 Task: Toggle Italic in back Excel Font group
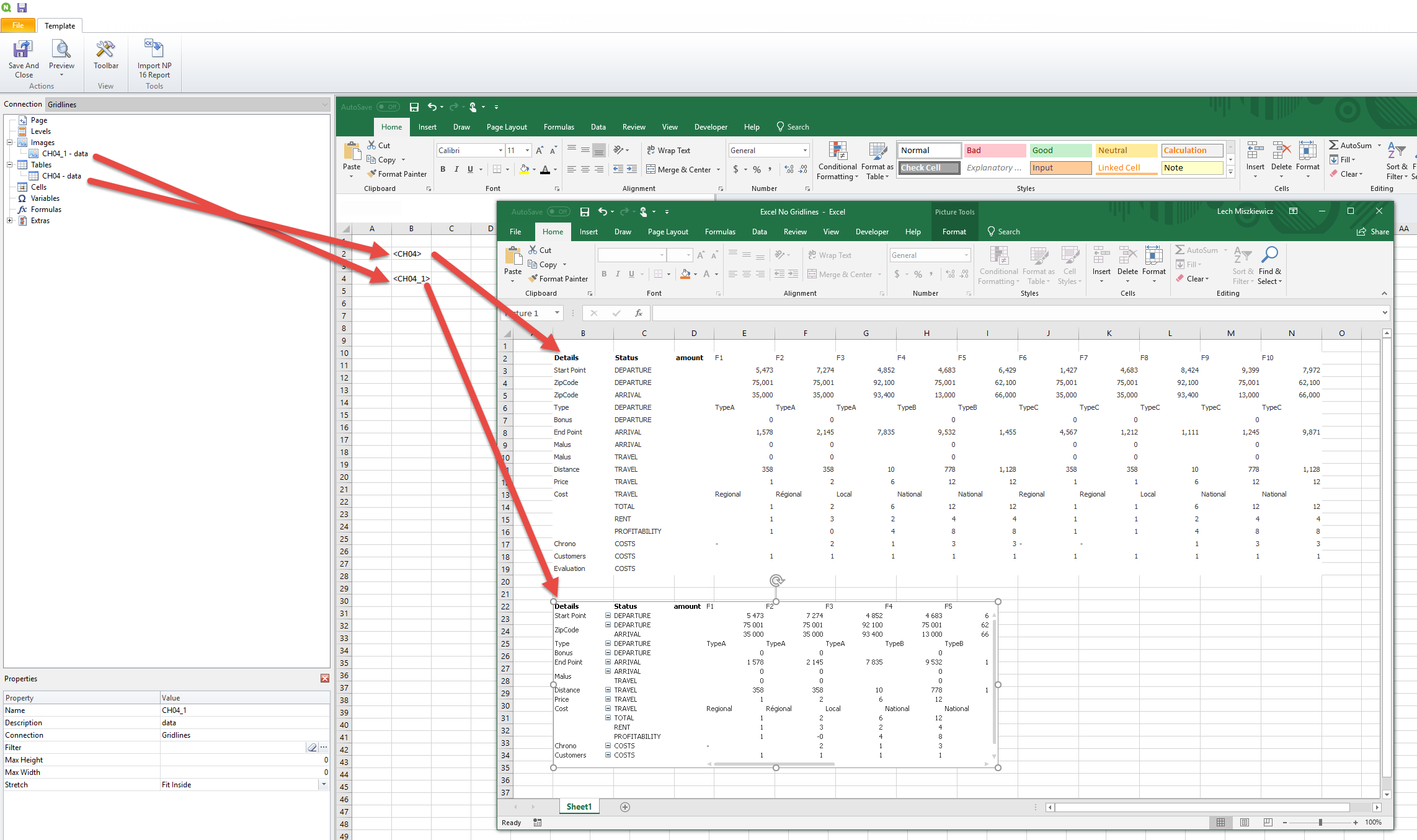[x=456, y=169]
